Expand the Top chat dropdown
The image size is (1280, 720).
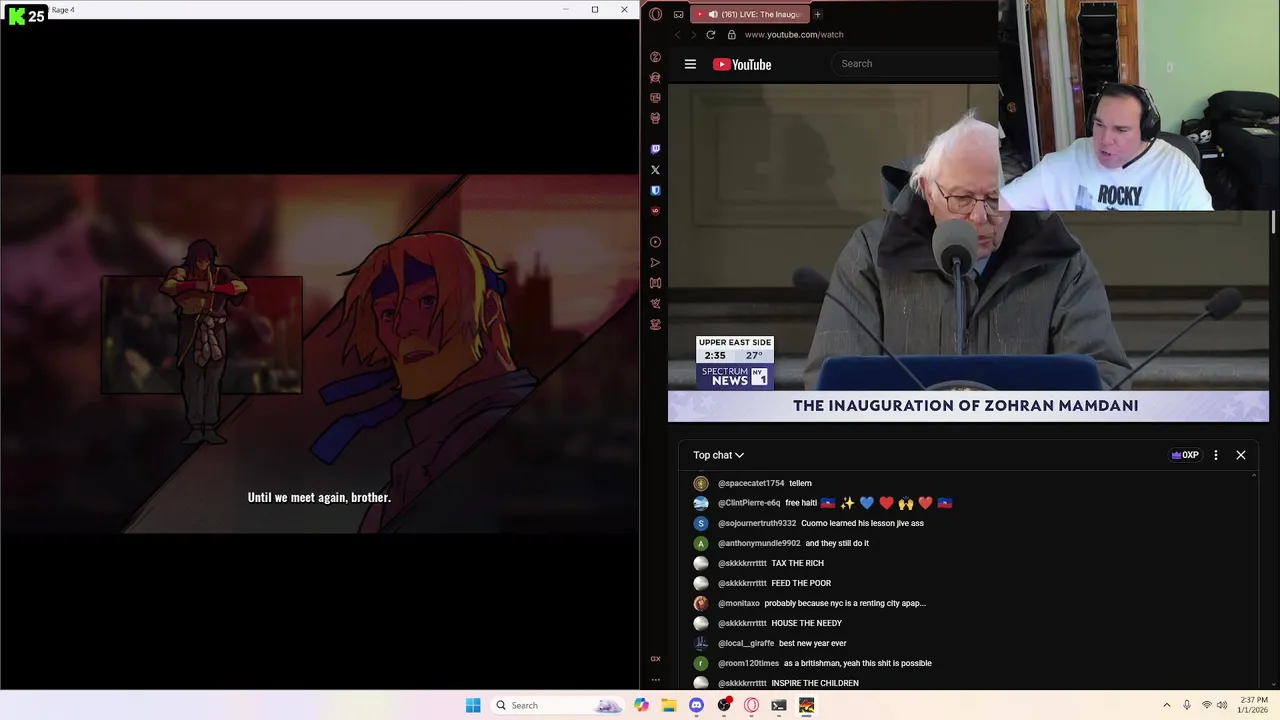click(718, 455)
